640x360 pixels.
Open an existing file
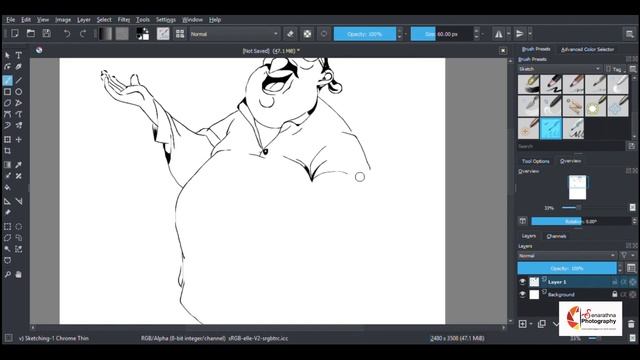(x=31, y=33)
